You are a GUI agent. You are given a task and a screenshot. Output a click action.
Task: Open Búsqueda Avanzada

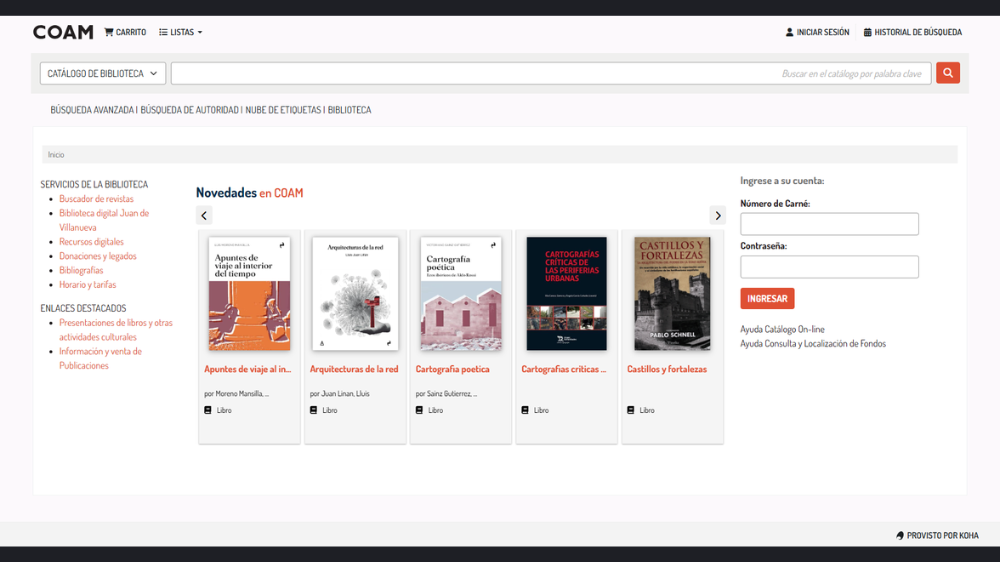[x=92, y=110]
